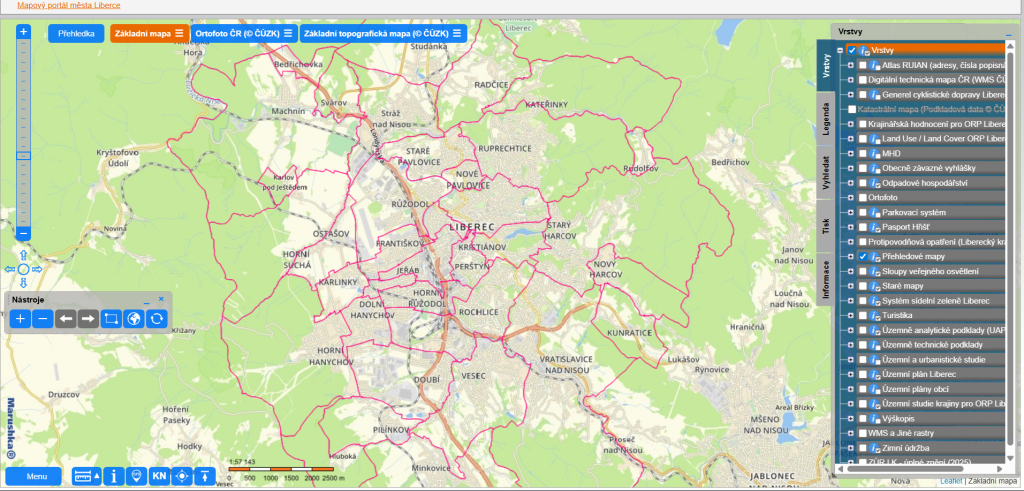Minimize the Nástroje tool panel

coord(145,300)
